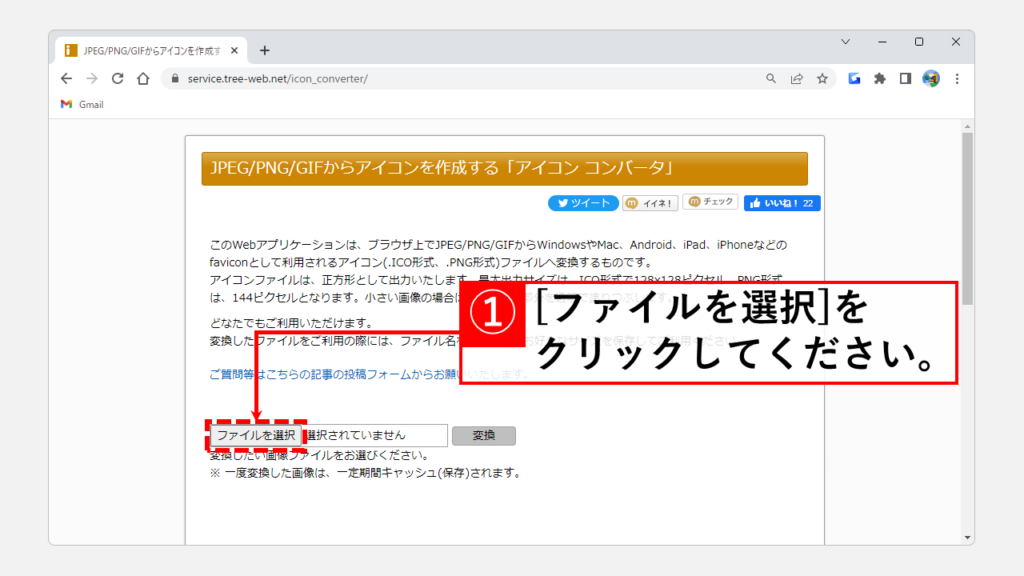Open the Chrome profile avatar
1024x576 pixels.
point(931,78)
